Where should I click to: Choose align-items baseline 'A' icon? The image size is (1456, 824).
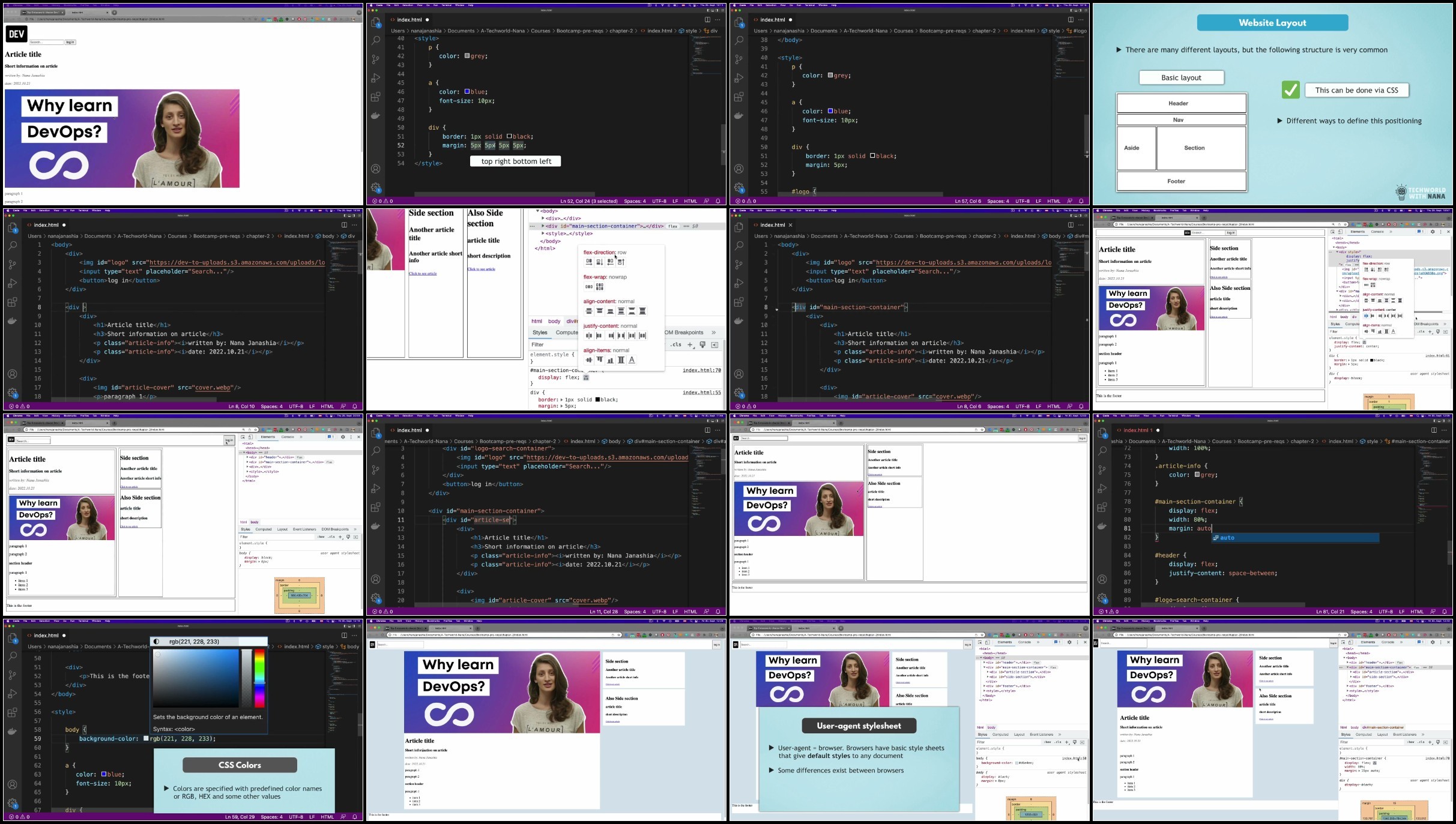(632, 360)
